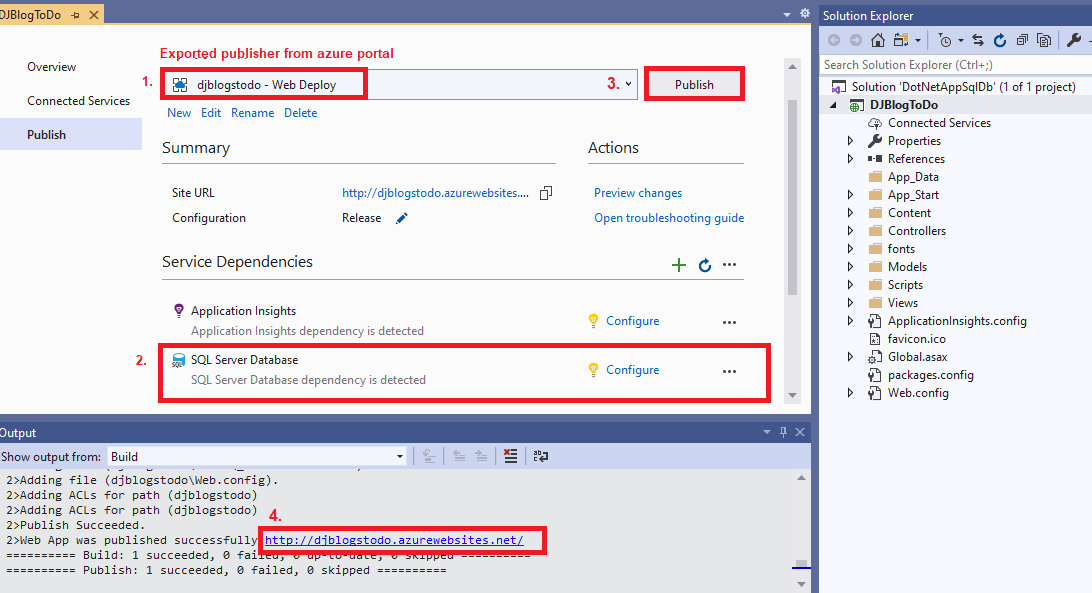The width and height of the screenshot is (1092, 593).
Task: Copy the Site URL to clipboard
Action: [x=546, y=193]
